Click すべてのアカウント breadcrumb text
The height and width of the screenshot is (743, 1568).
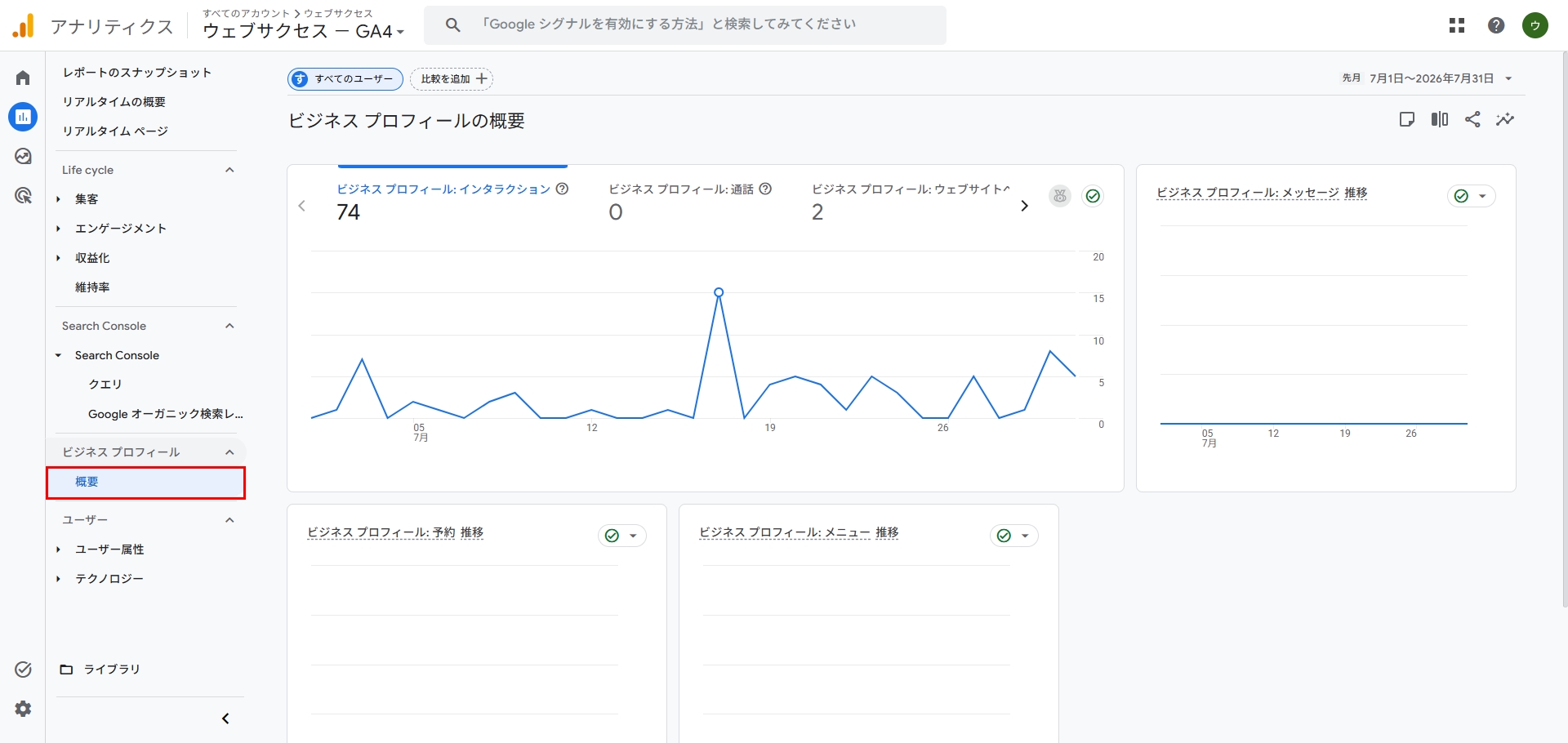tap(246, 13)
